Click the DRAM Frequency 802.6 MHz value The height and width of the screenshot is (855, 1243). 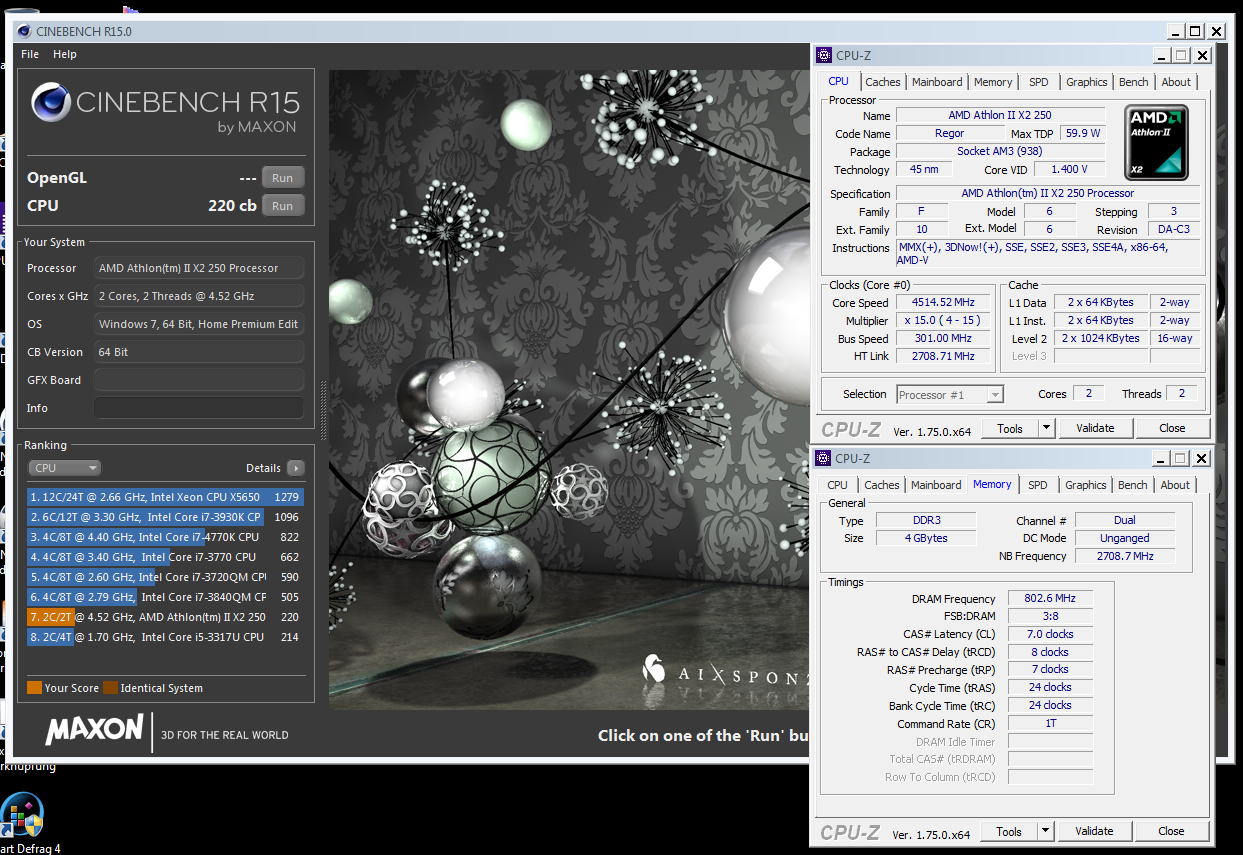[1050, 598]
